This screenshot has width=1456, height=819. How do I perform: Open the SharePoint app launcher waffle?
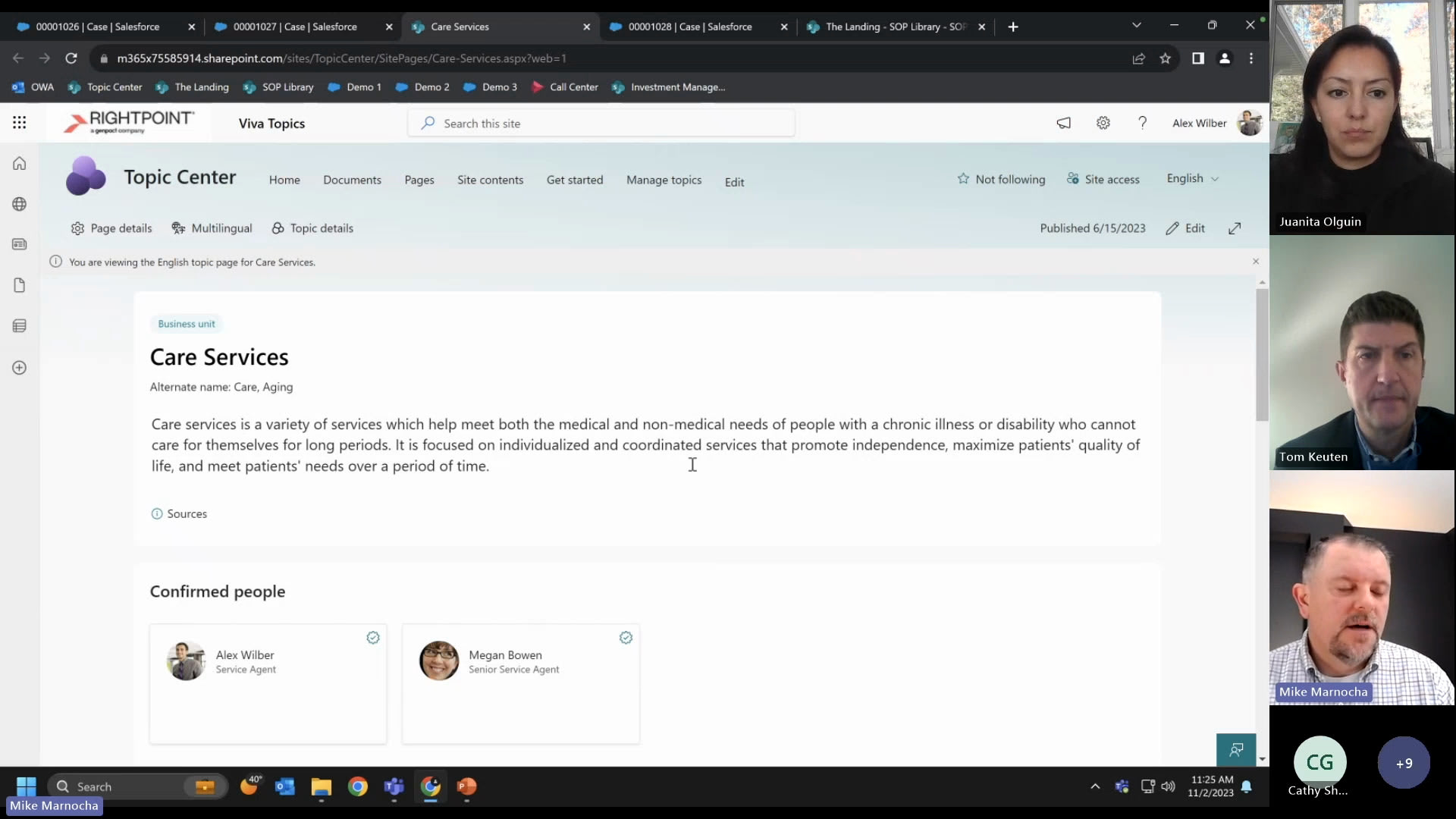click(x=20, y=123)
